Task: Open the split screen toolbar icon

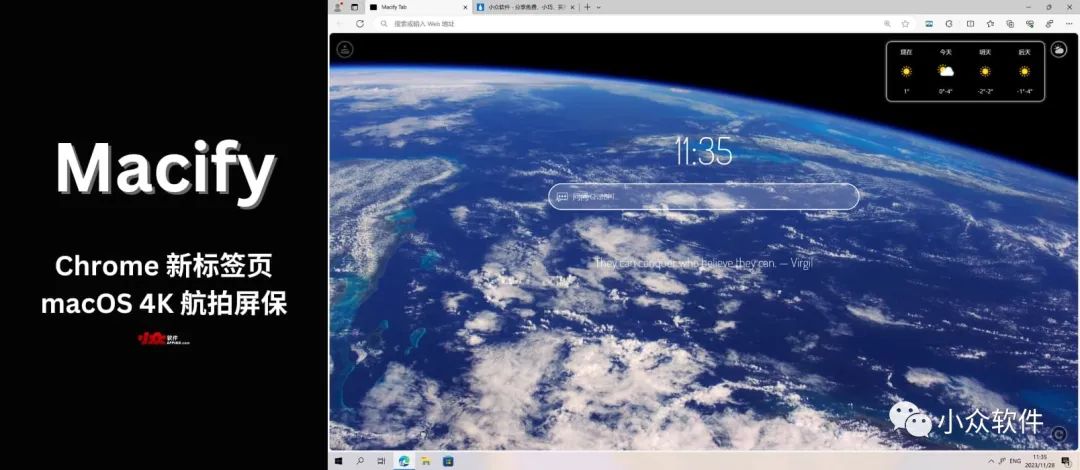Action: tap(970, 23)
